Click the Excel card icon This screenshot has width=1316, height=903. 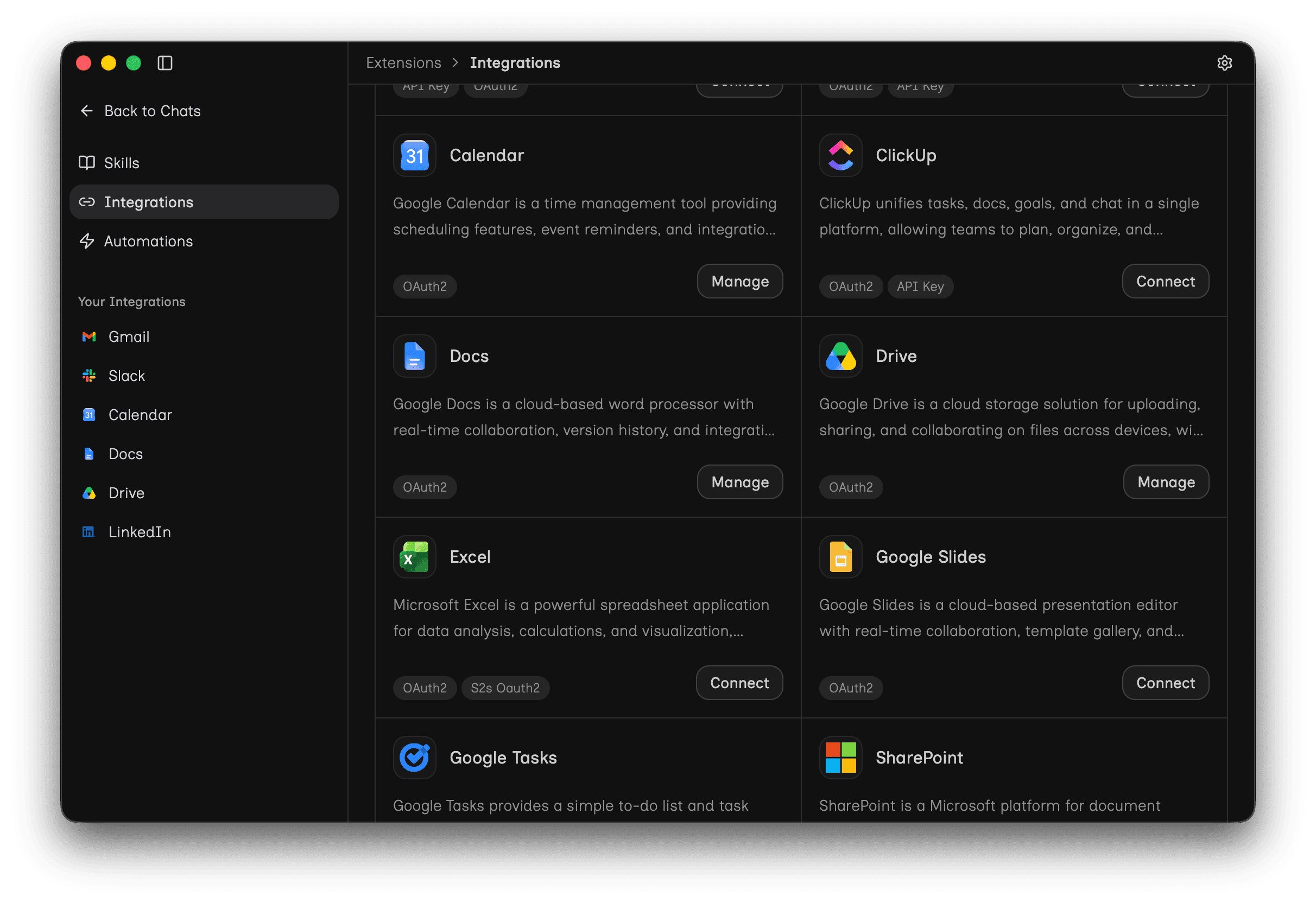point(414,557)
